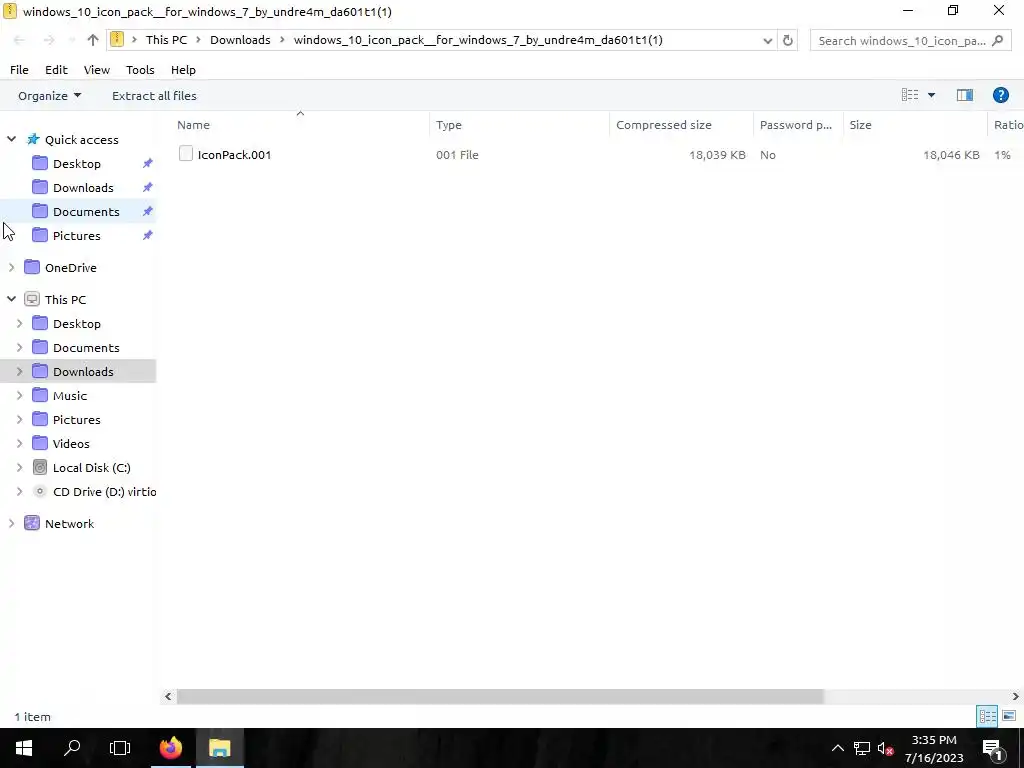Sort by the Password protected column header
This screenshot has height=768, width=1024.
tap(797, 125)
